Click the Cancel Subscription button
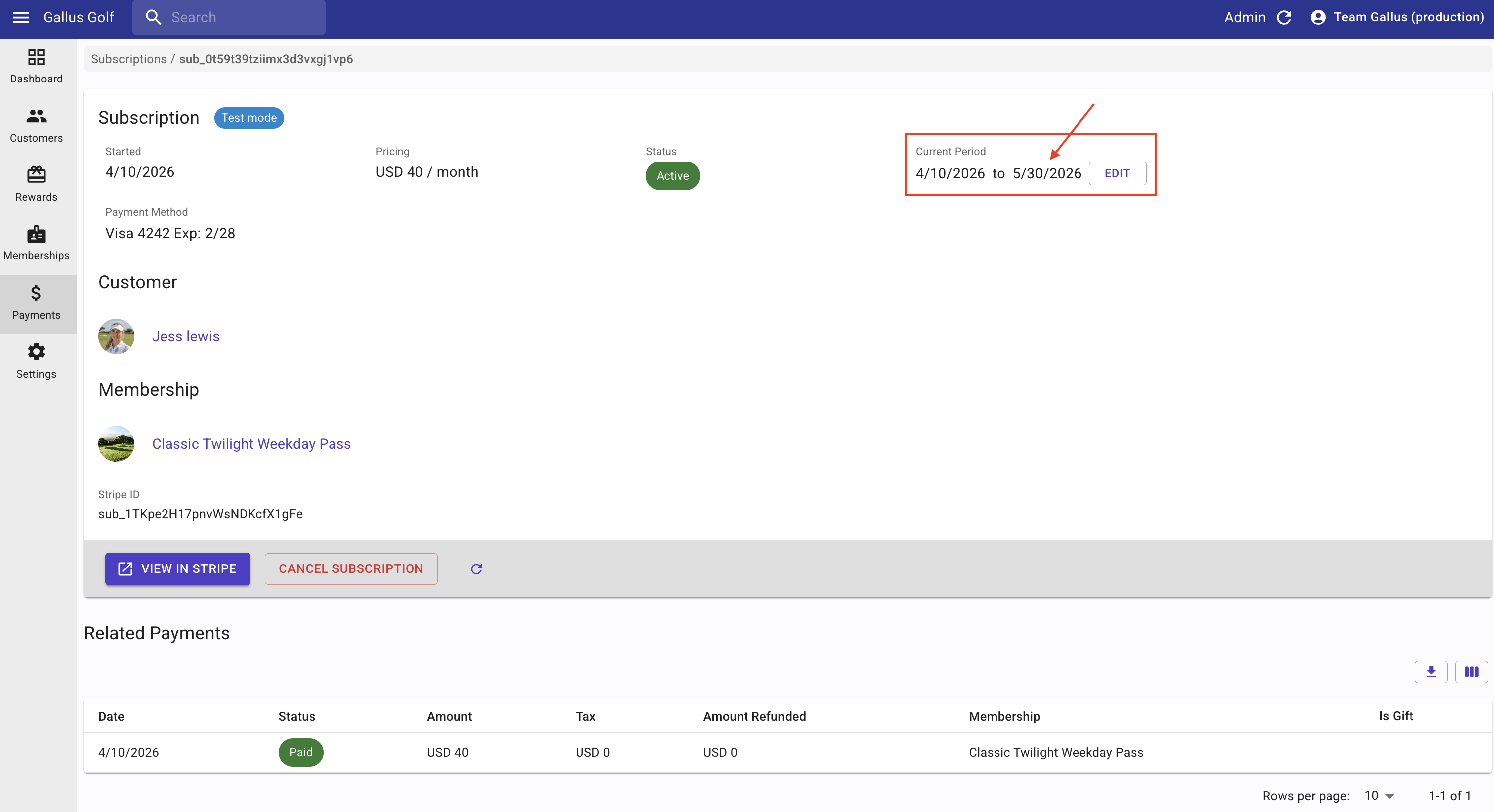The image size is (1494, 812). (351, 569)
